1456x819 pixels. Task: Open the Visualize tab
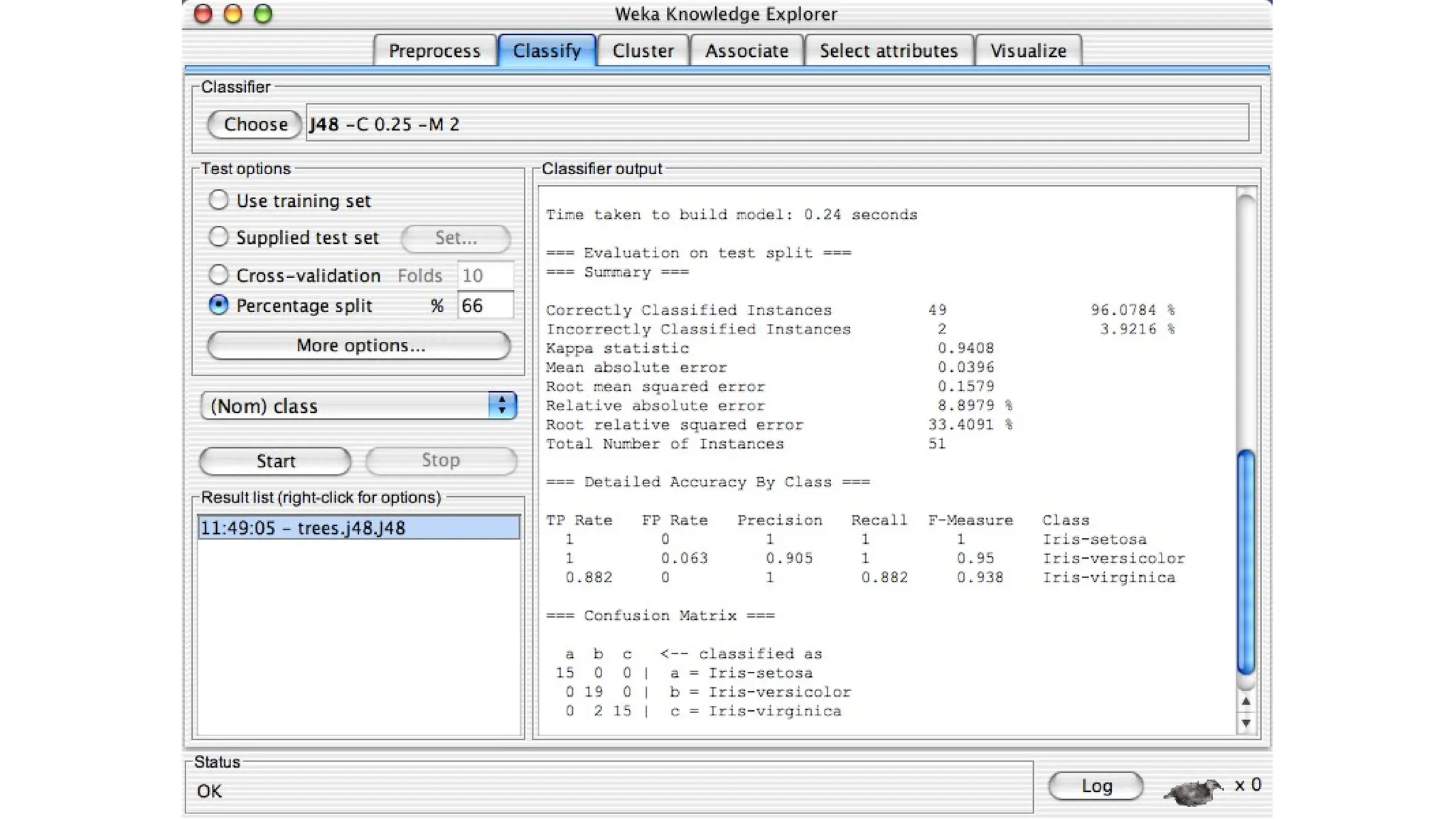pyautogui.click(x=1028, y=50)
